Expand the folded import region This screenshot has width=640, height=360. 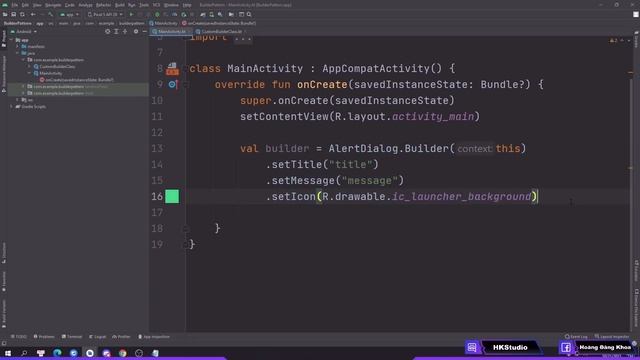[x=243, y=38]
